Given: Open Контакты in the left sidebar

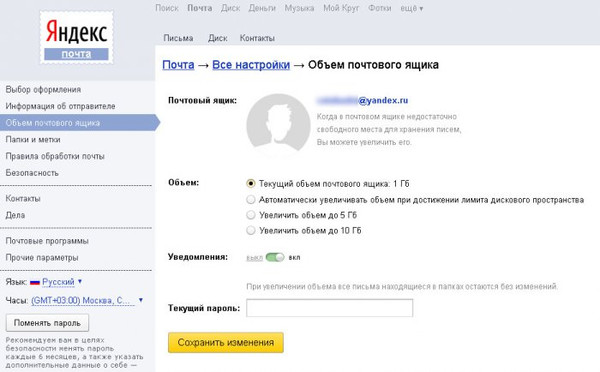Looking at the screenshot, I should coord(23,199).
